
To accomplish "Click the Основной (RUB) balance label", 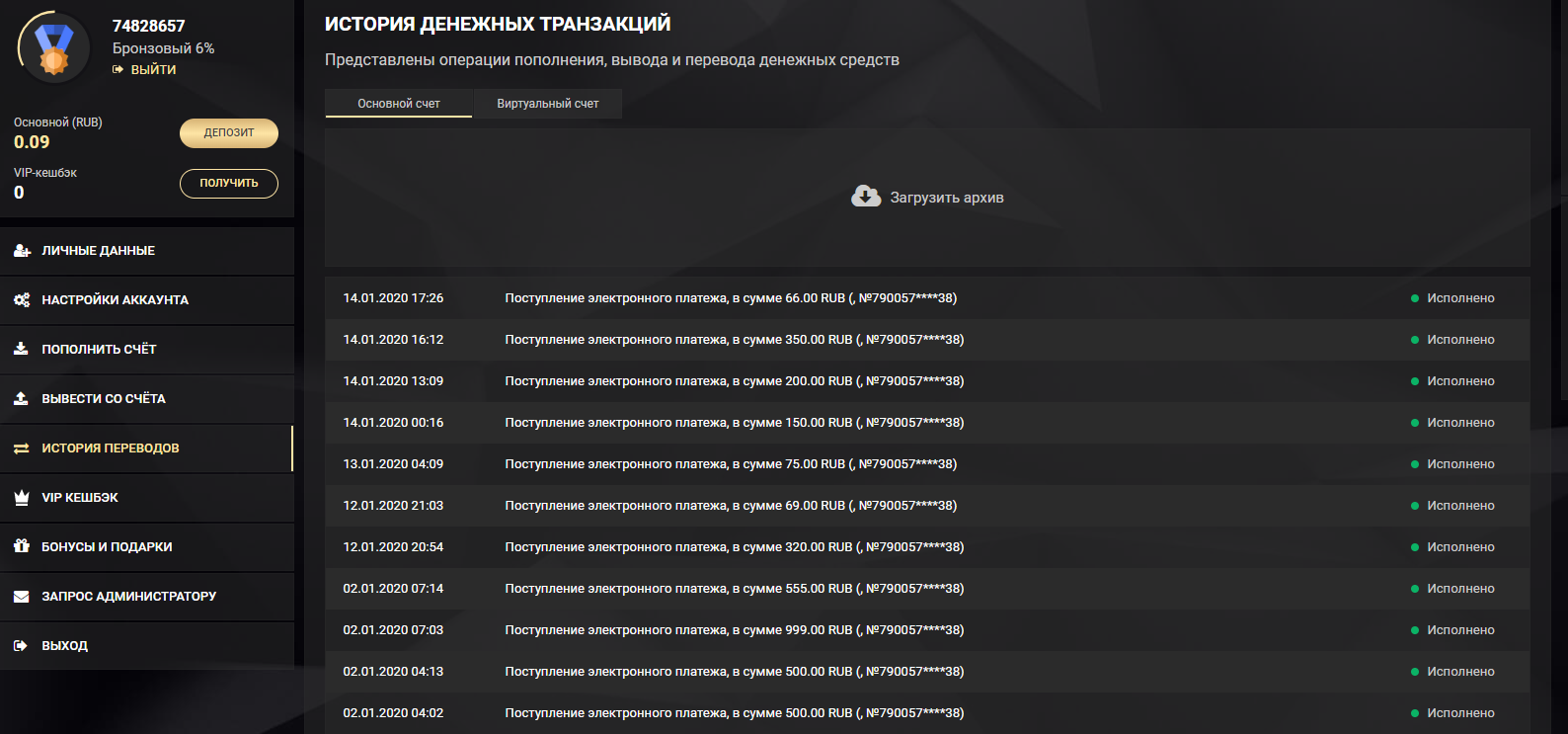I will pos(58,122).
